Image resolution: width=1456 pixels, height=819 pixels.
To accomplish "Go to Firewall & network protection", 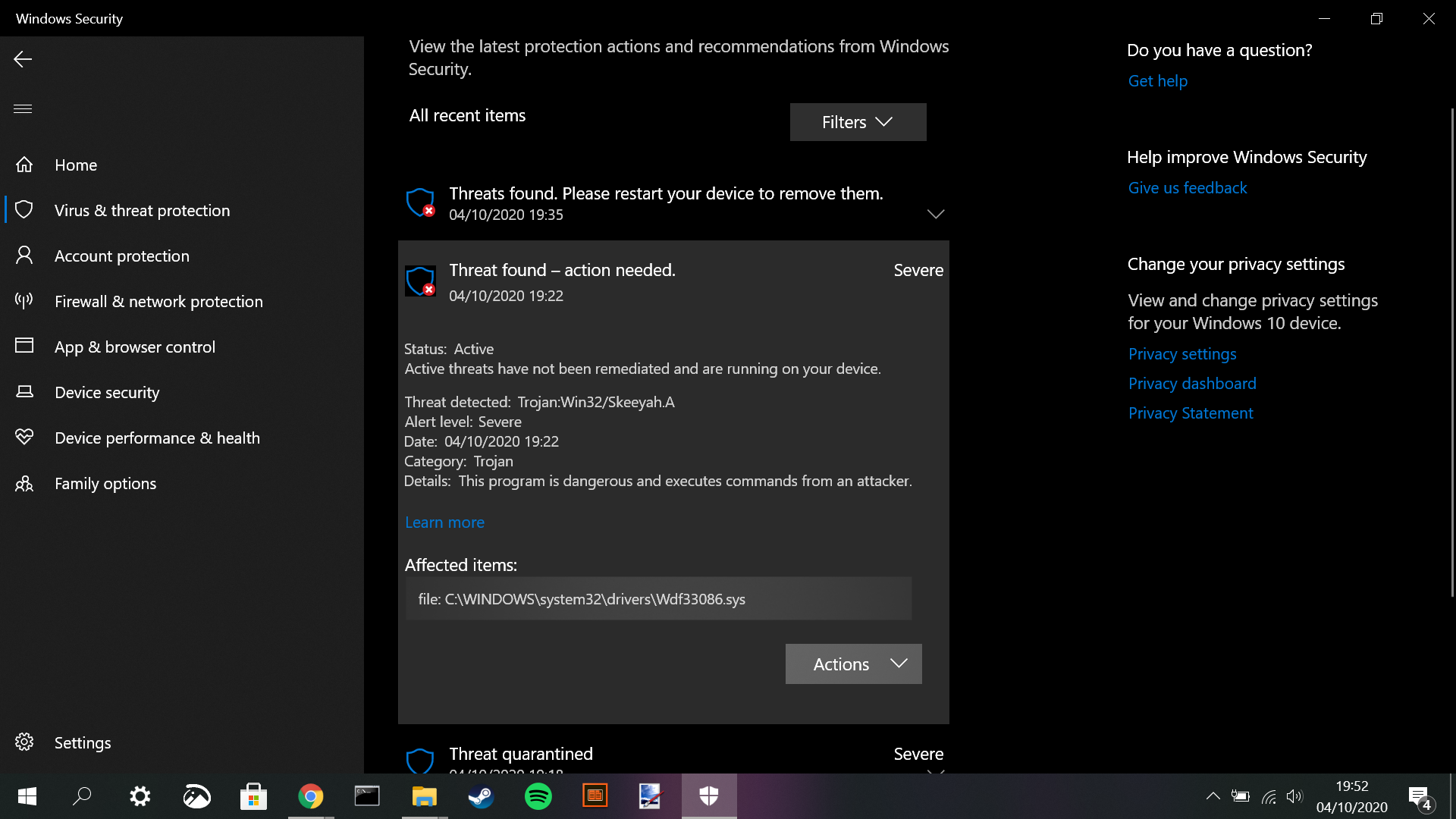I will [182, 301].
